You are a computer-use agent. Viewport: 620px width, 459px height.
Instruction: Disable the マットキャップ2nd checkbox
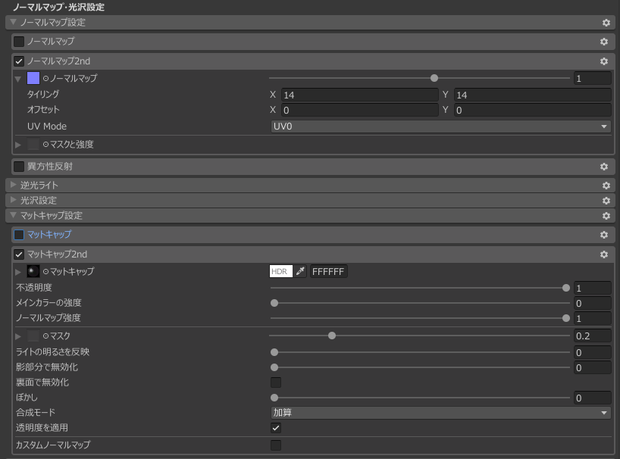pyautogui.click(x=19, y=254)
